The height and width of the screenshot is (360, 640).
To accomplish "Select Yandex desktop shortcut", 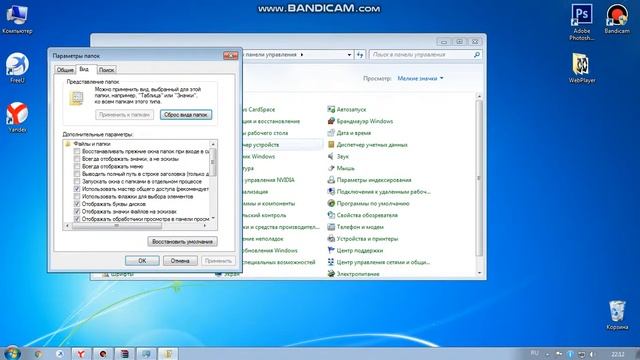I will [x=17, y=118].
